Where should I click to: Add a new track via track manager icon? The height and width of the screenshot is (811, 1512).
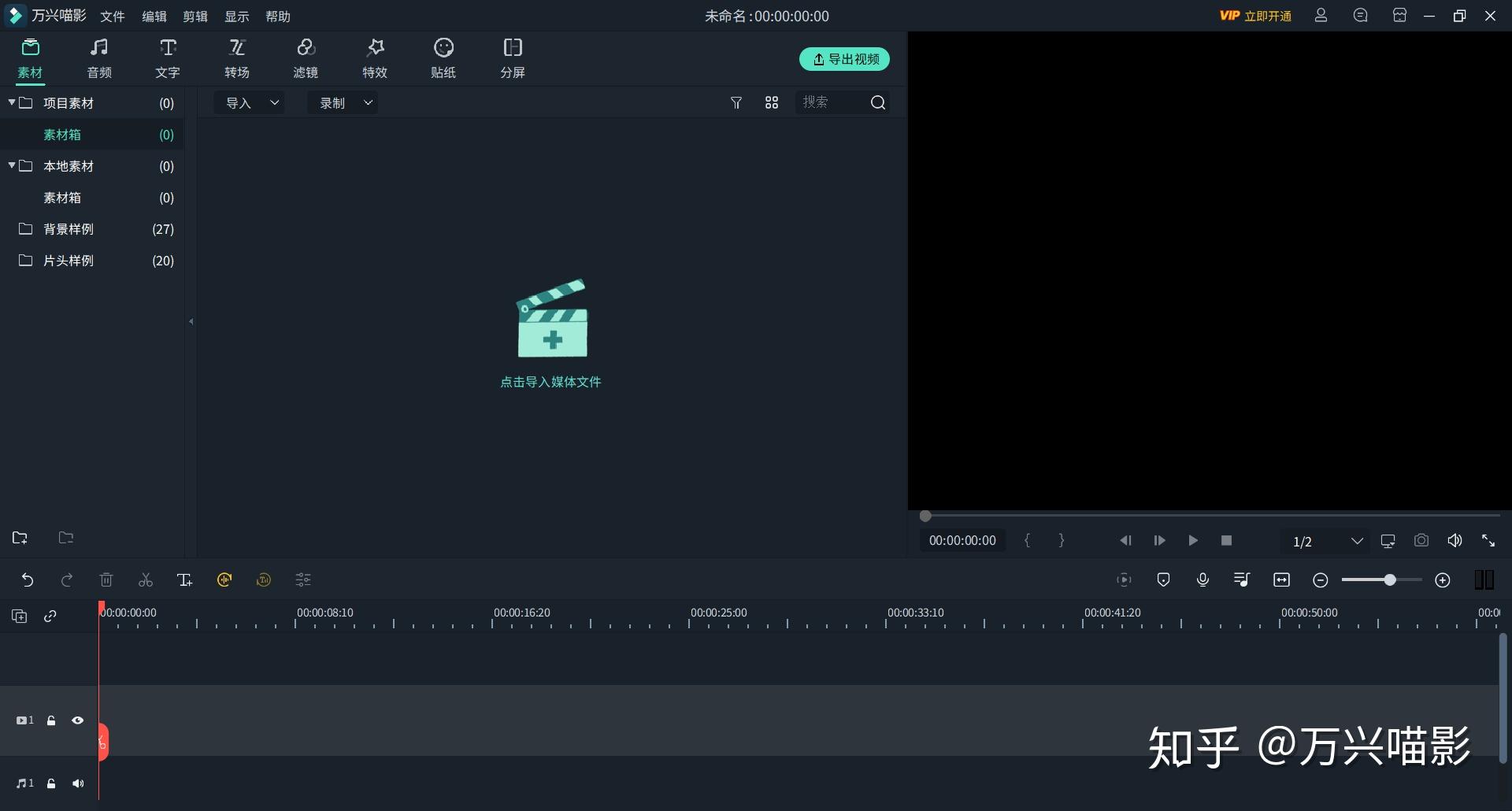pos(20,617)
